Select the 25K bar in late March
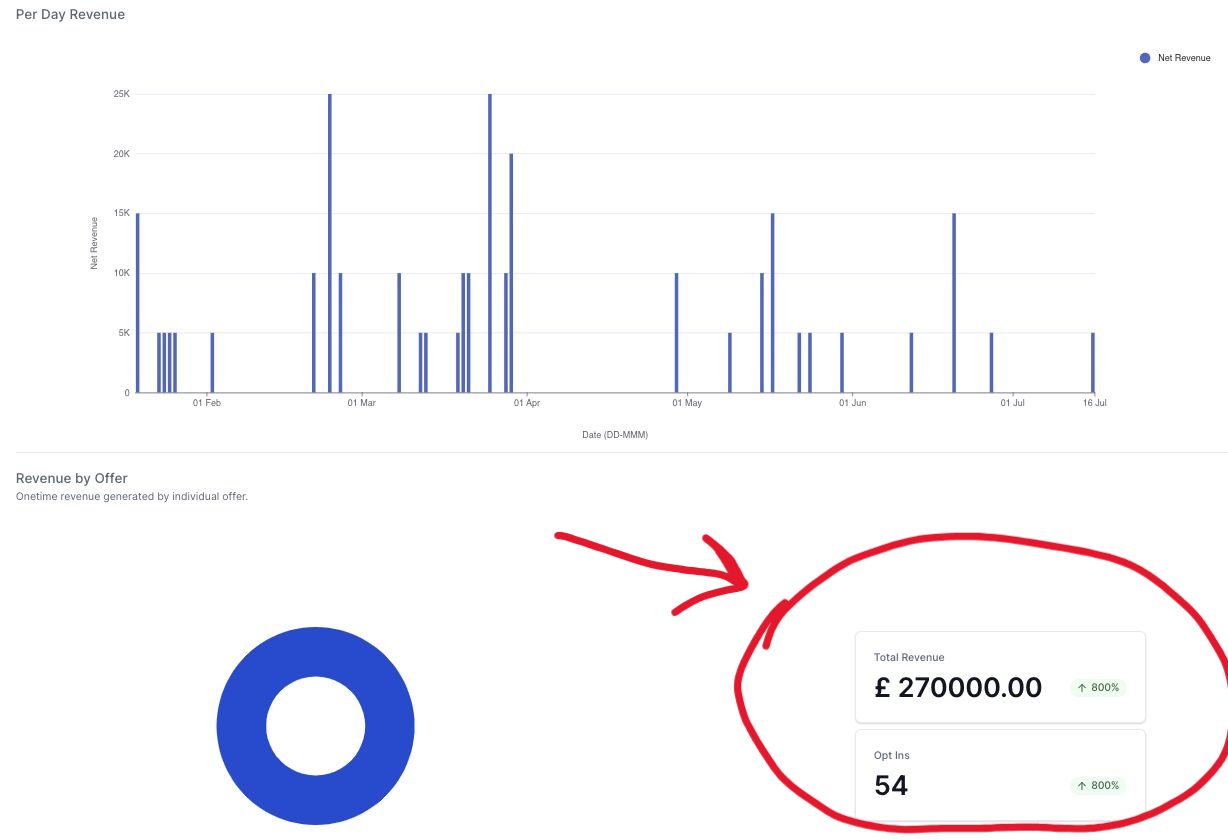Viewport: 1228px width, 840px height. (x=490, y=243)
